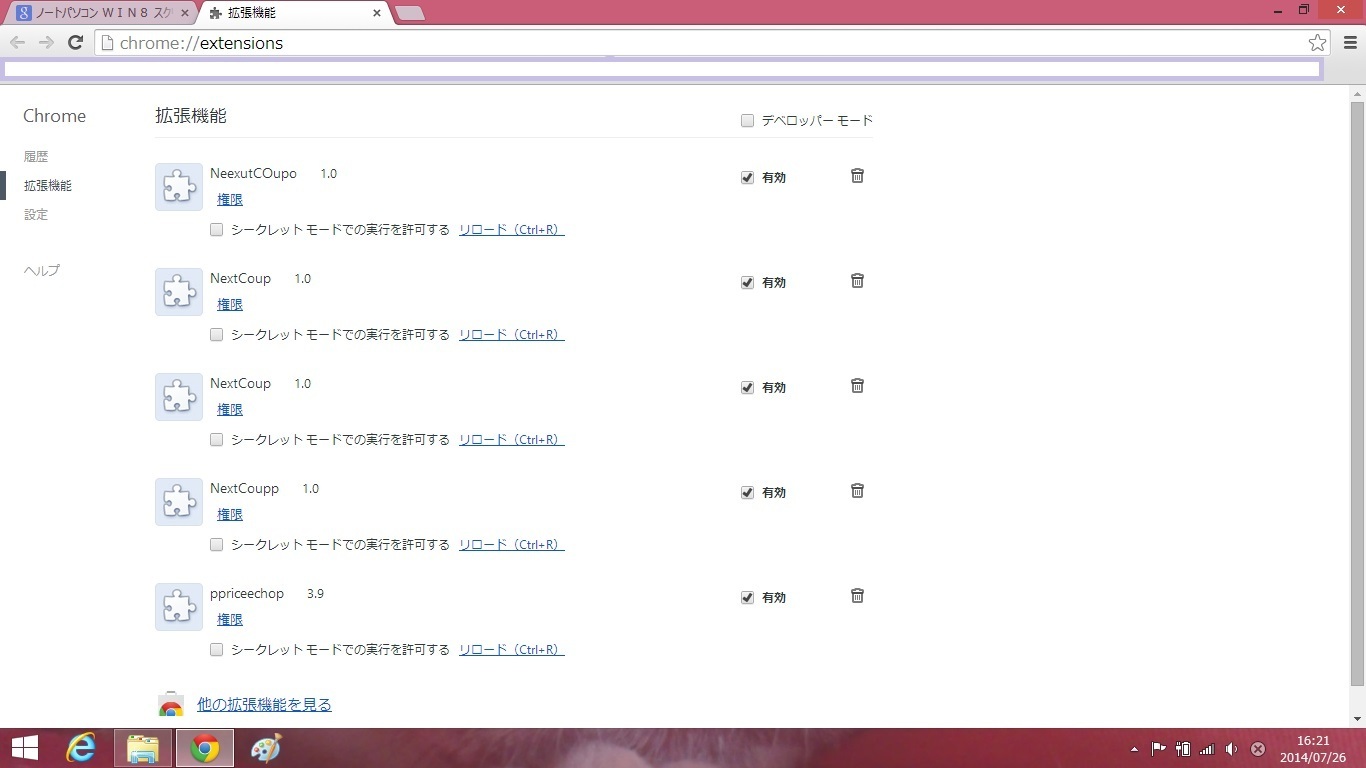Switch to the ノートパソコン WIN8 tab

(x=100, y=13)
